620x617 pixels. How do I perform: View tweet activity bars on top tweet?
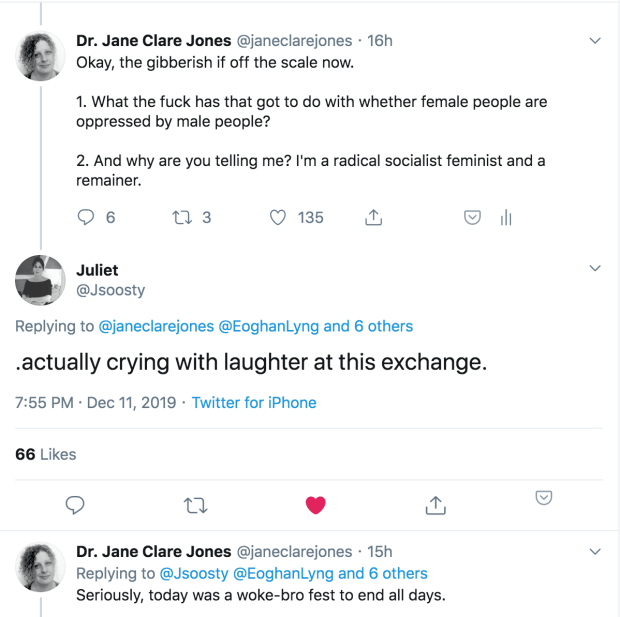click(505, 217)
